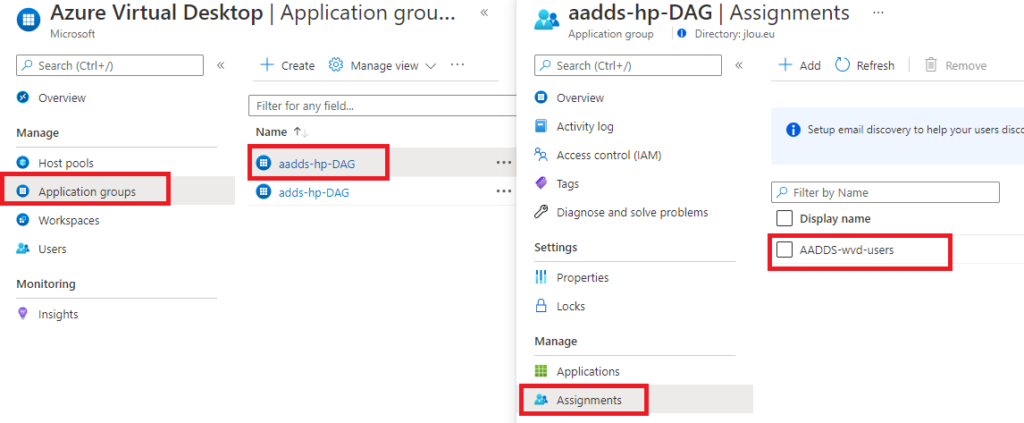Focus the Filter by Name box
This screenshot has height=423, width=1024.
point(886,193)
